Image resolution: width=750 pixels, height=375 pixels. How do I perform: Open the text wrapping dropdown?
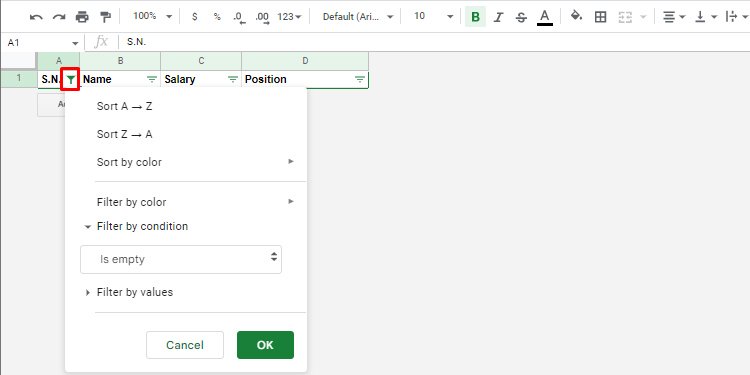[737, 17]
